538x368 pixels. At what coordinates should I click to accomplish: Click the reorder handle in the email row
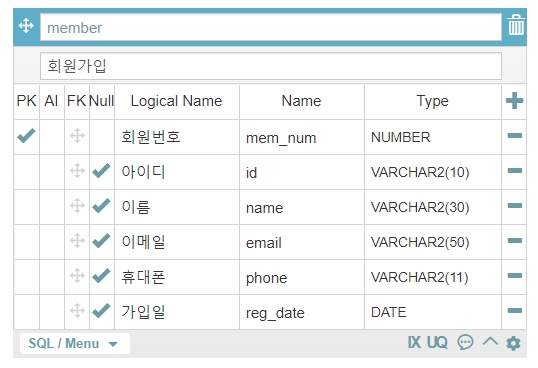(x=77, y=240)
